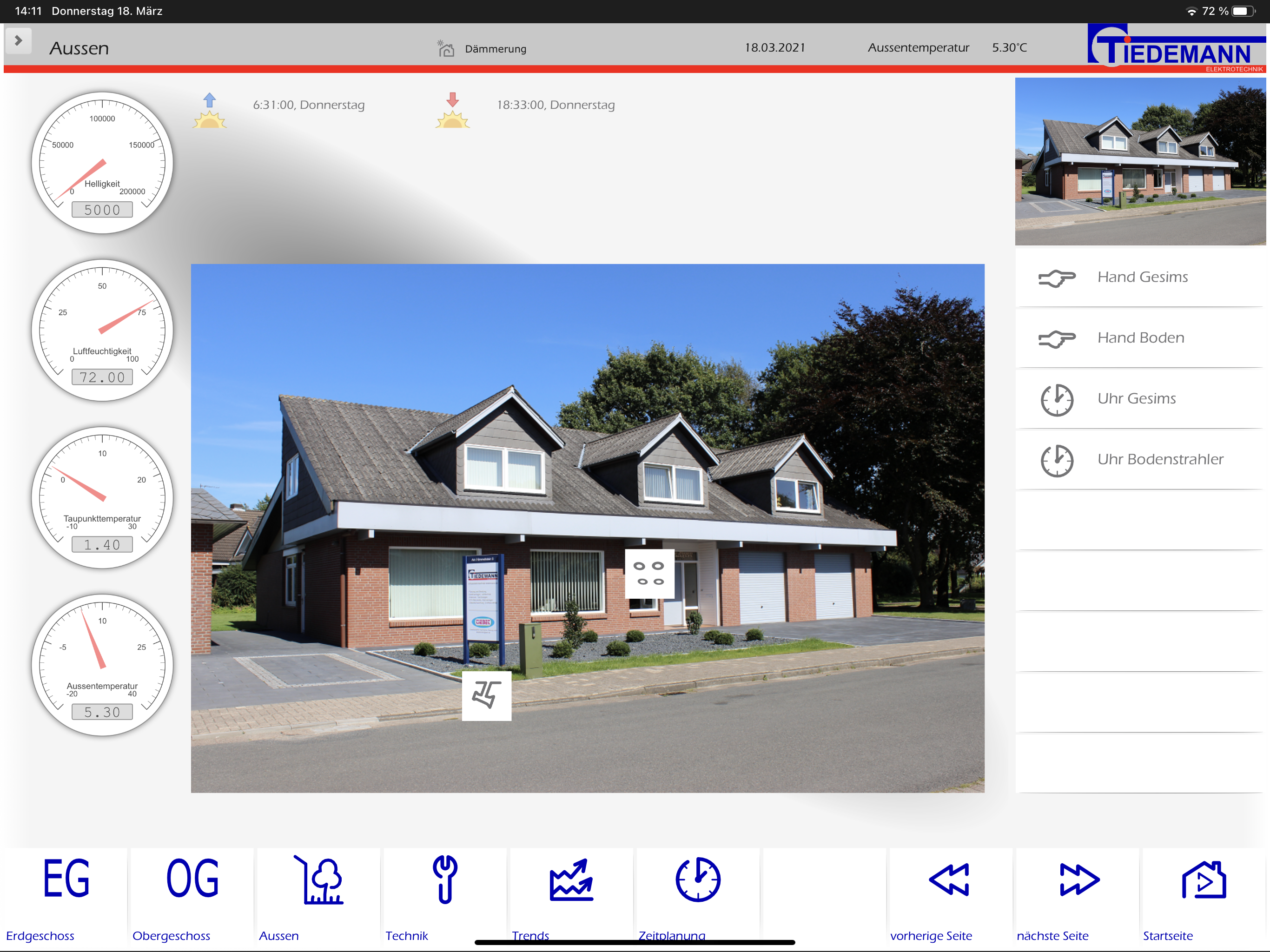Click the Dämmerung twilight house icon
The image size is (1270, 952).
(445, 48)
